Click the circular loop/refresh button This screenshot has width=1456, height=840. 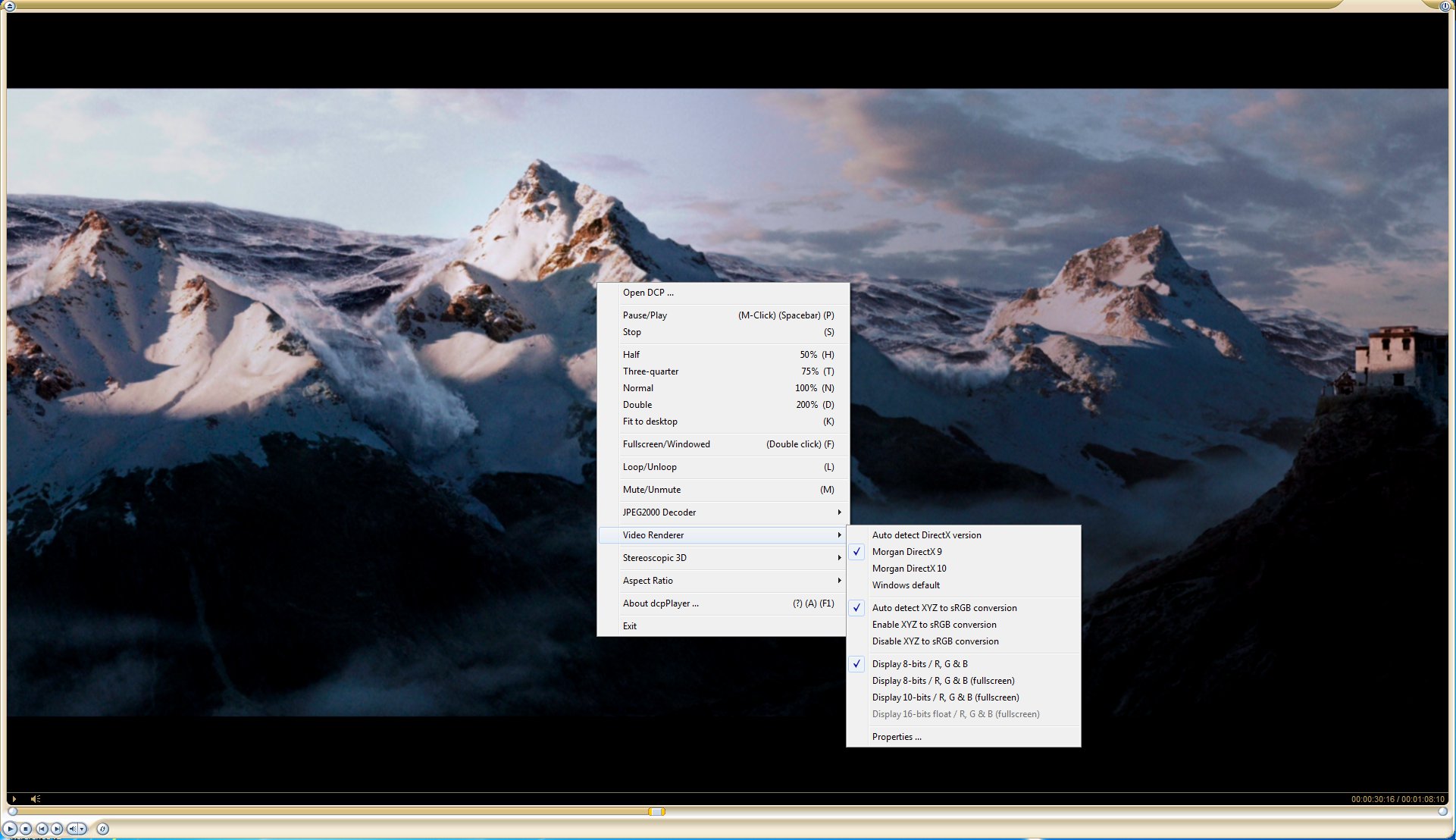[103, 829]
